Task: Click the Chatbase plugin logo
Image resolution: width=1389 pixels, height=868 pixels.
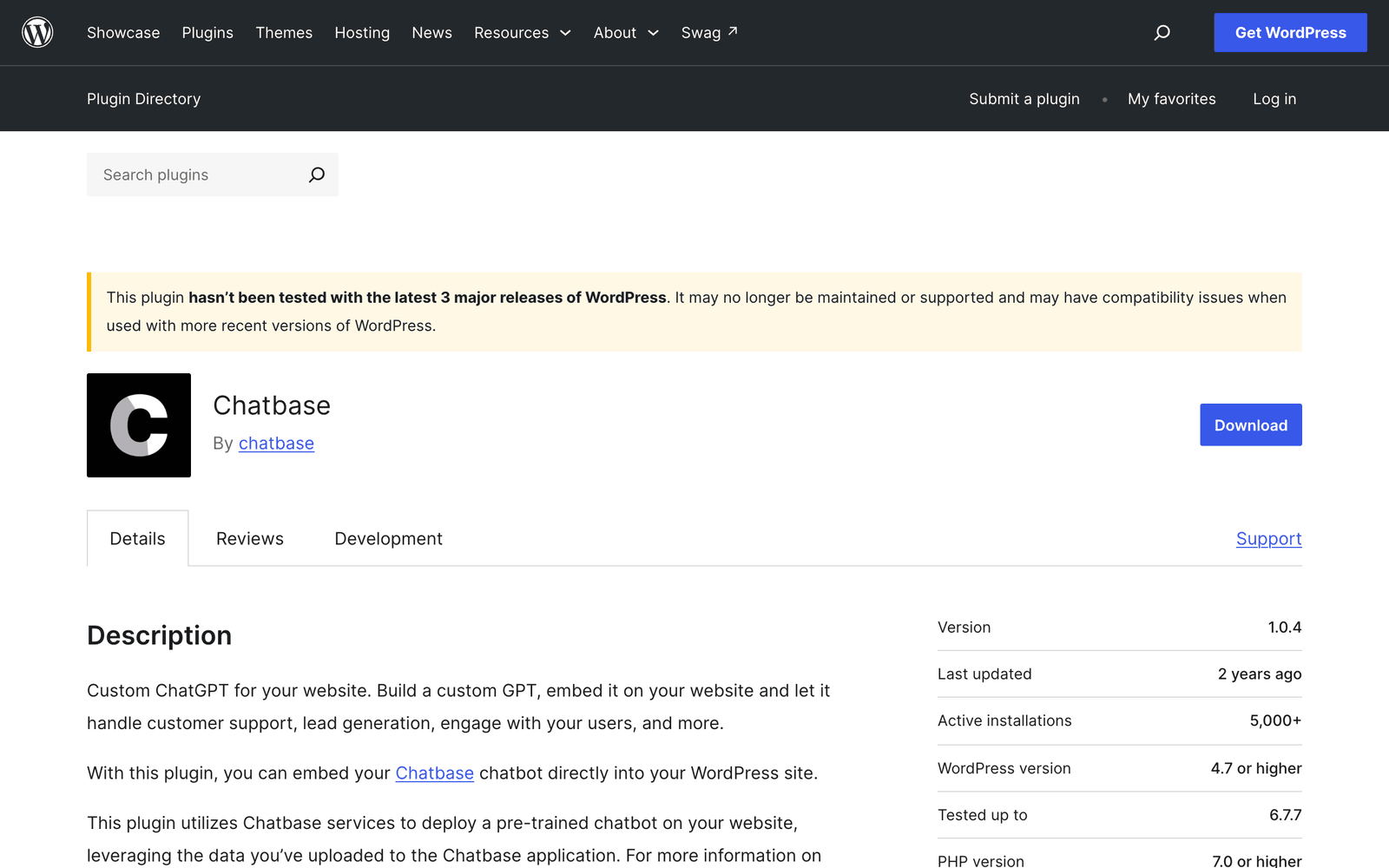Action: coord(139,425)
